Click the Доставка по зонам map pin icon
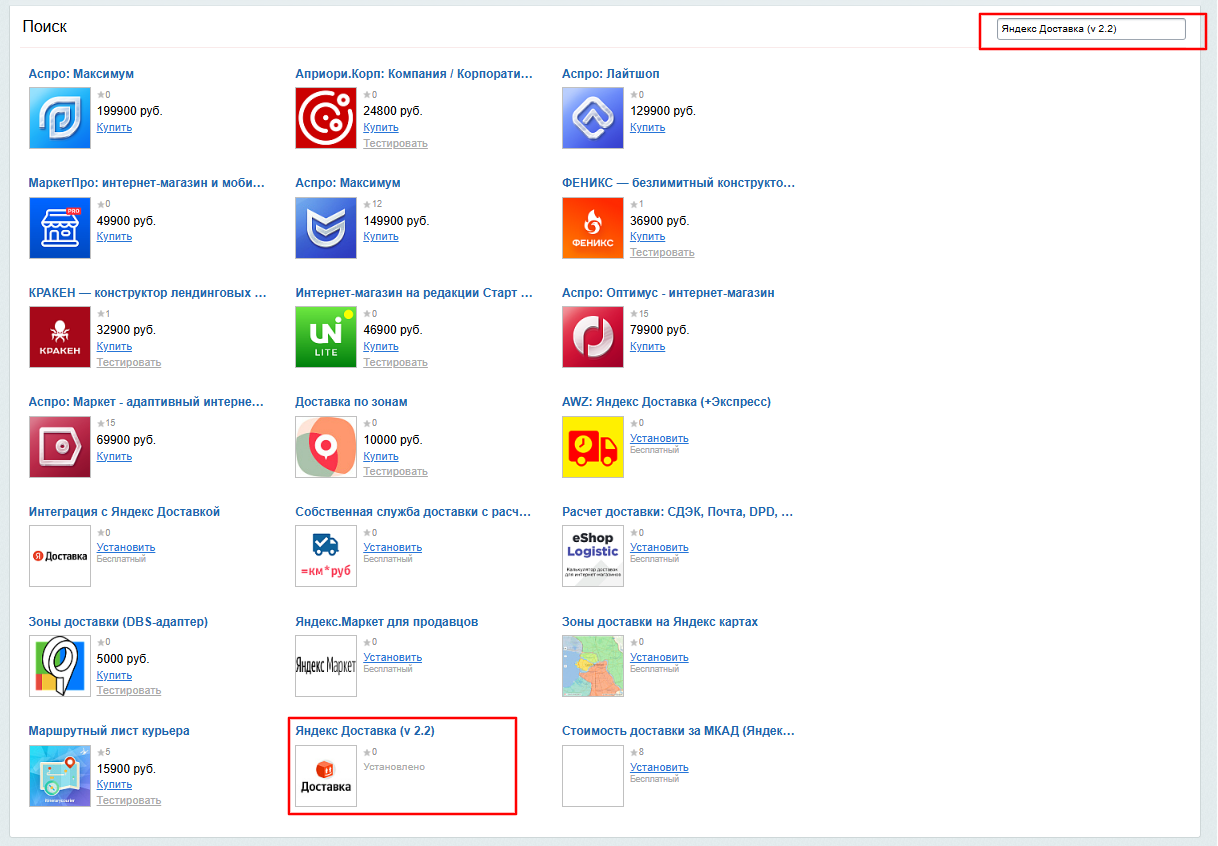 click(x=326, y=447)
